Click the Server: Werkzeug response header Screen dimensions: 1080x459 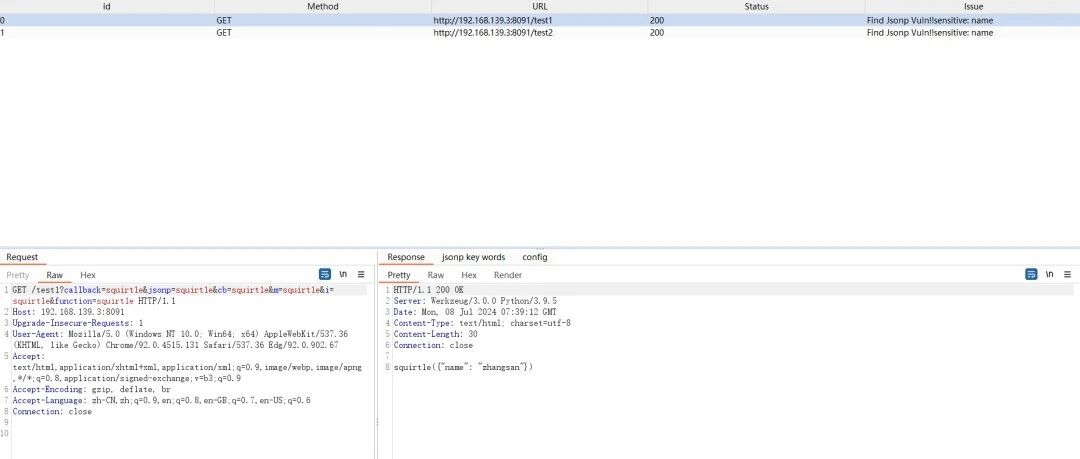coord(475,301)
